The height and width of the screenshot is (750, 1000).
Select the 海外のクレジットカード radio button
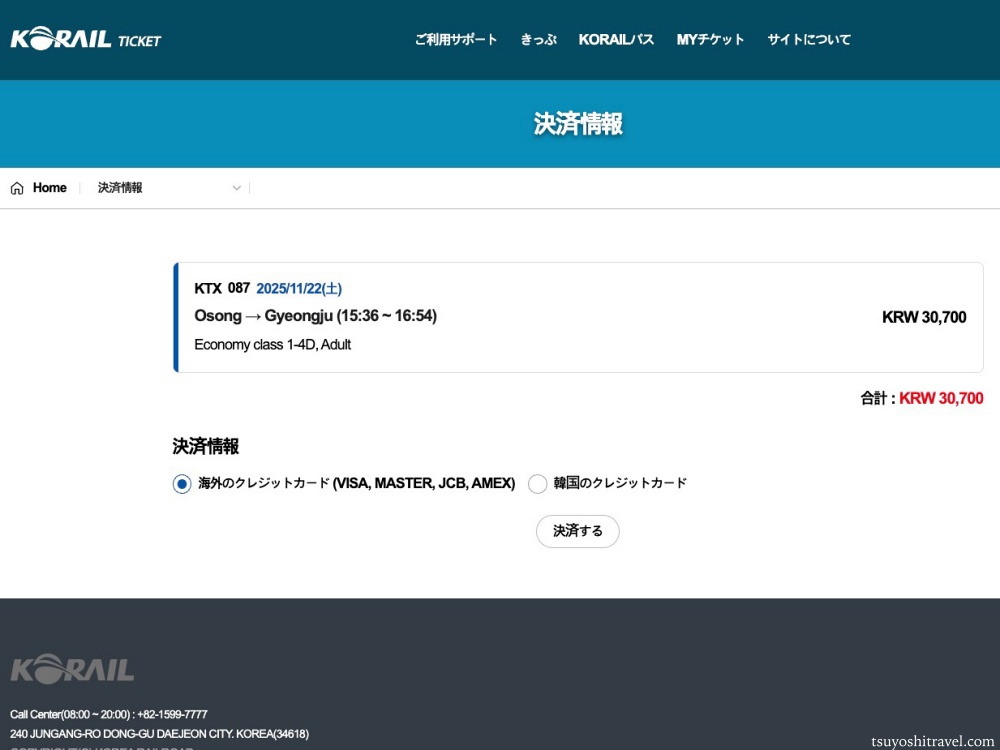click(x=182, y=484)
